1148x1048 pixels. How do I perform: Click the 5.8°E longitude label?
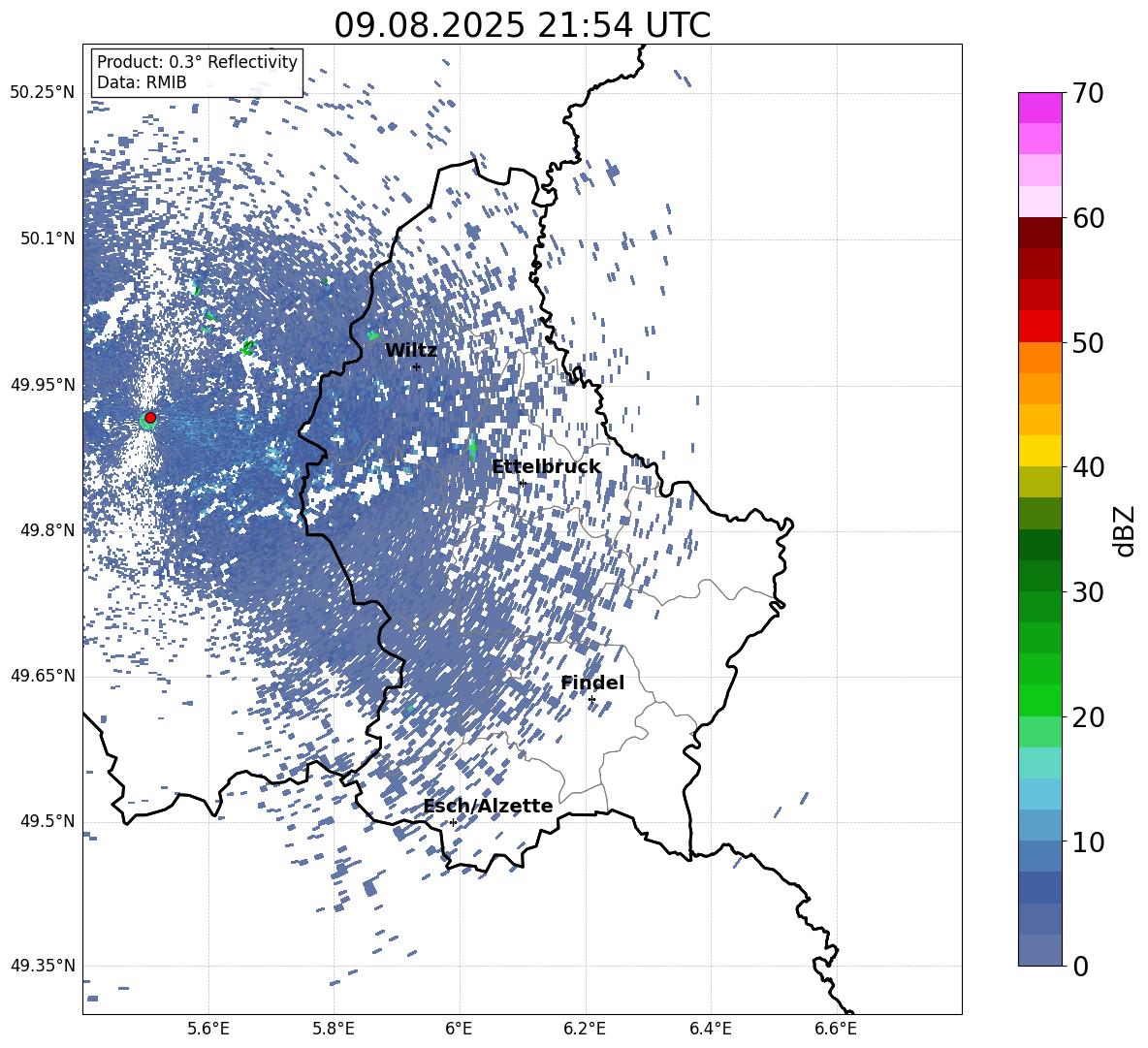pos(334,1029)
